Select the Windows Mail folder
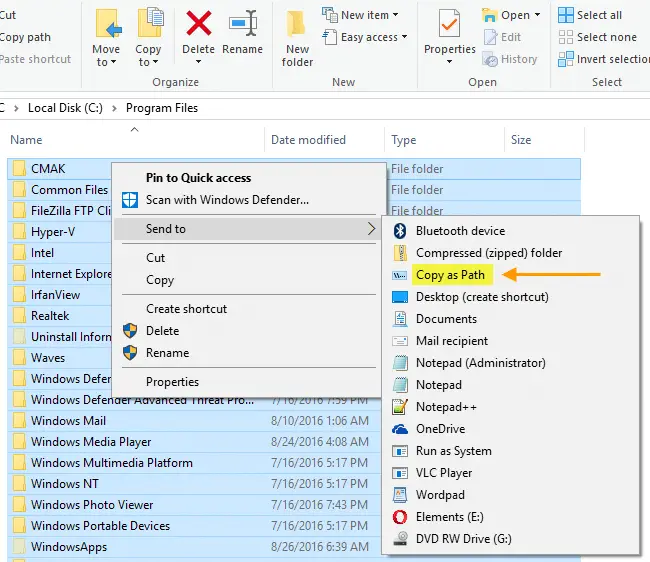 tap(68, 421)
